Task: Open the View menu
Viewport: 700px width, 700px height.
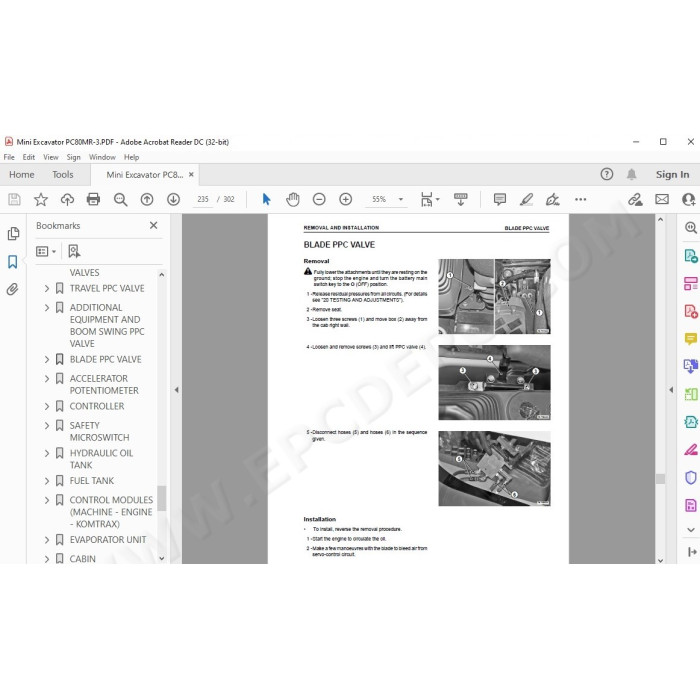Action: tap(50, 157)
